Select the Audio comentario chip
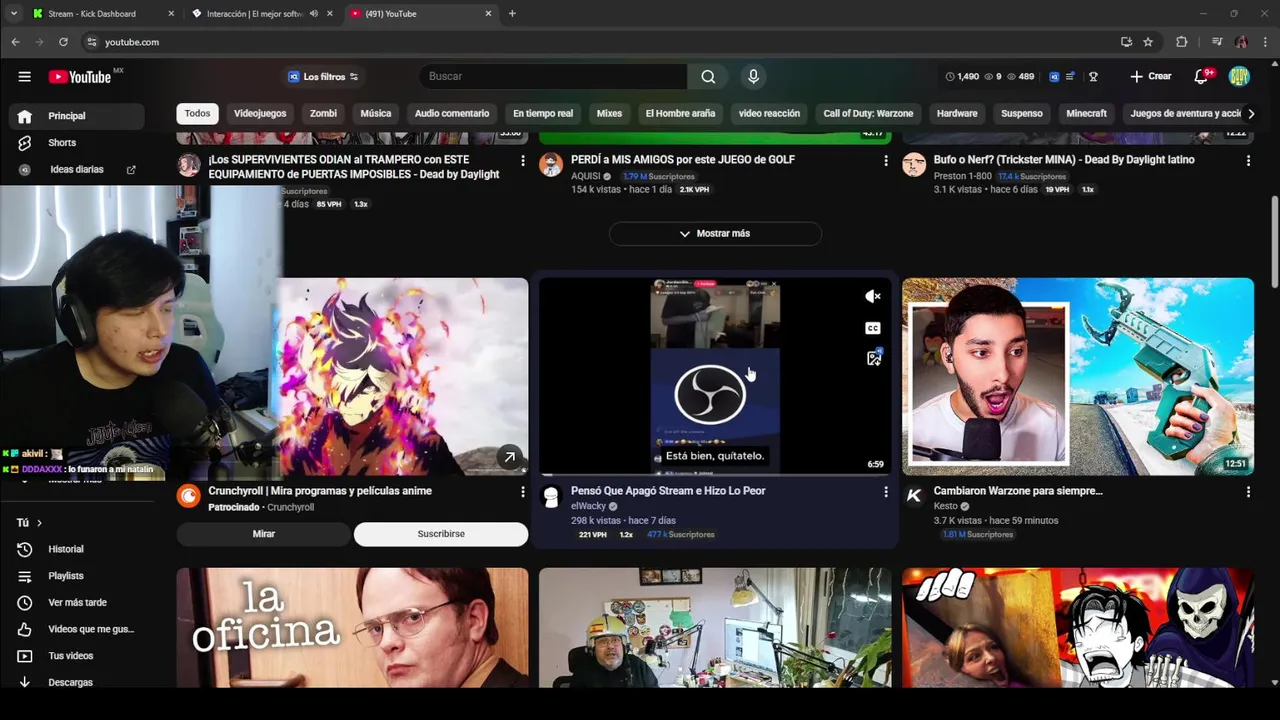Viewport: 1280px width, 720px height. click(452, 114)
